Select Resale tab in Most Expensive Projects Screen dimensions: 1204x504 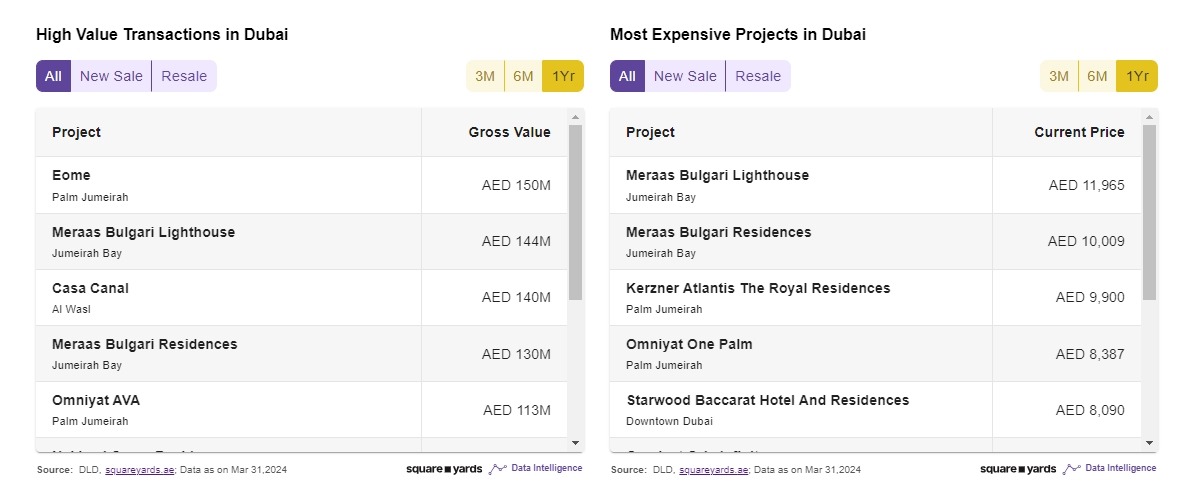758,76
